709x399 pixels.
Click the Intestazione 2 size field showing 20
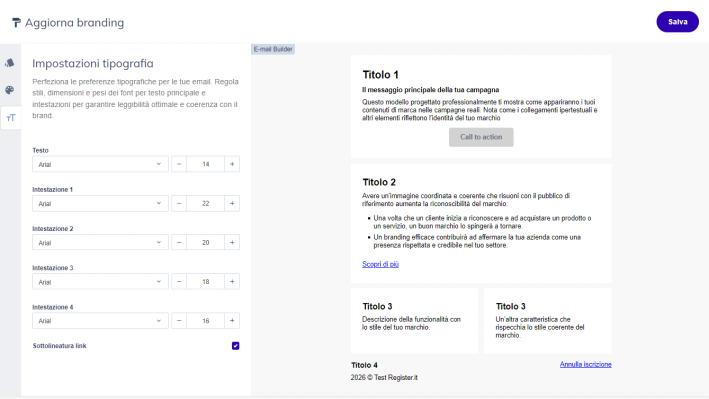206,242
